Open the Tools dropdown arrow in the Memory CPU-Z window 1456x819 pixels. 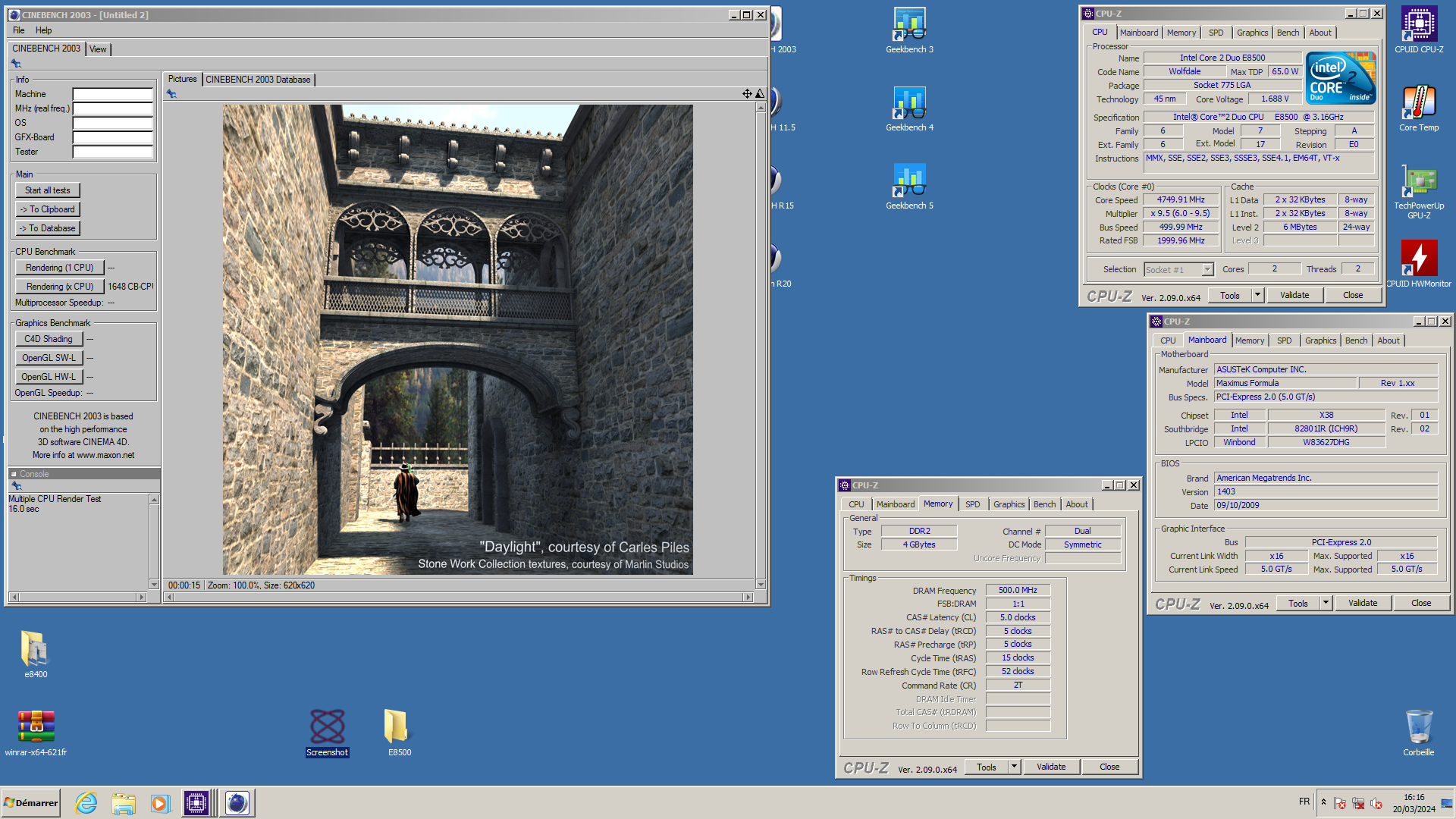tap(1014, 767)
